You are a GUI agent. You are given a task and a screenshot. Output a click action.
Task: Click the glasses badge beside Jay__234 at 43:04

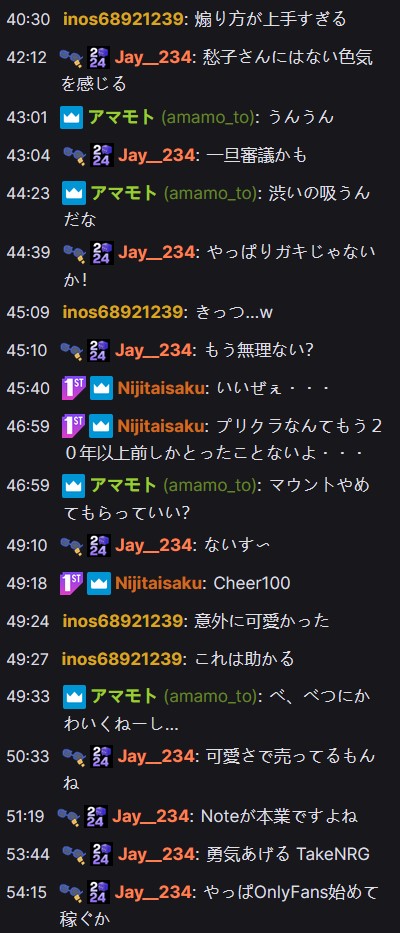click(74, 155)
